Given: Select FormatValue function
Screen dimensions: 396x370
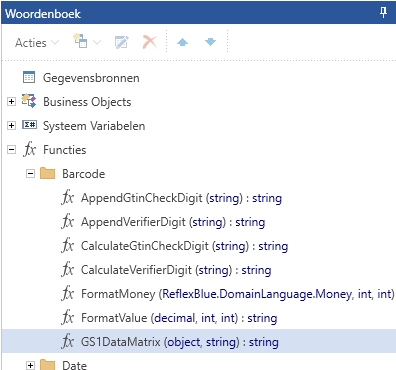Looking at the screenshot, I should point(179,318).
